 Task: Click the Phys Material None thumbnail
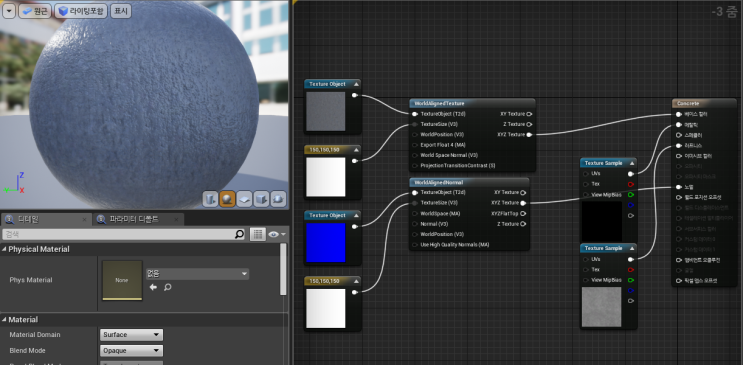(x=122, y=280)
